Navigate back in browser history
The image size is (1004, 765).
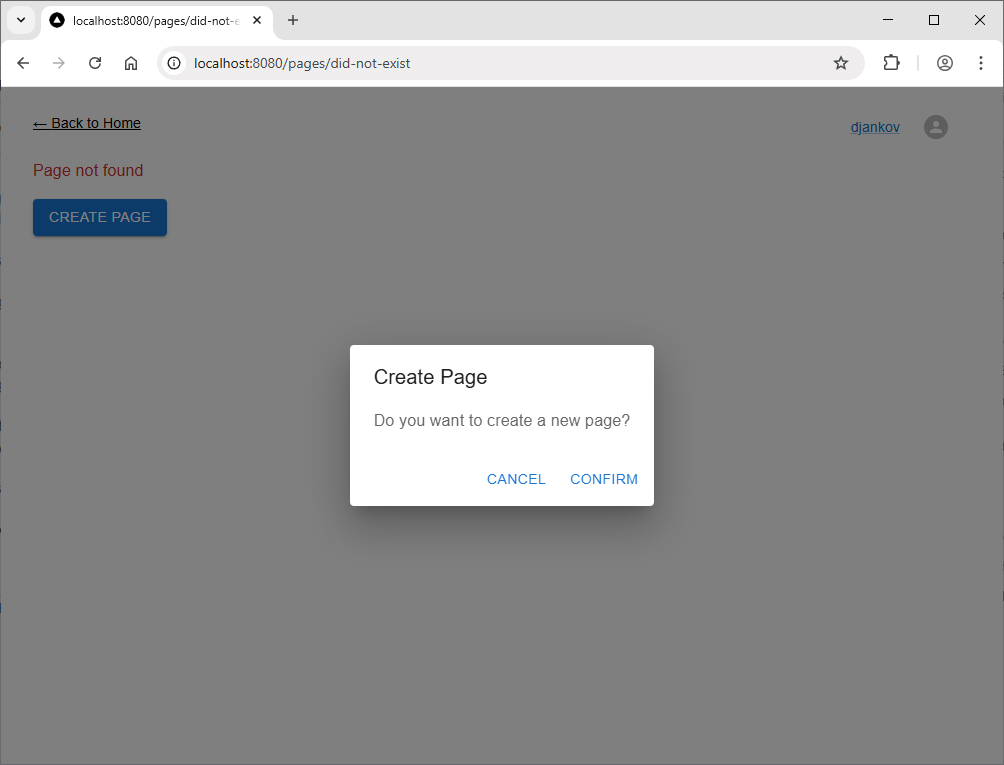(x=23, y=63)
